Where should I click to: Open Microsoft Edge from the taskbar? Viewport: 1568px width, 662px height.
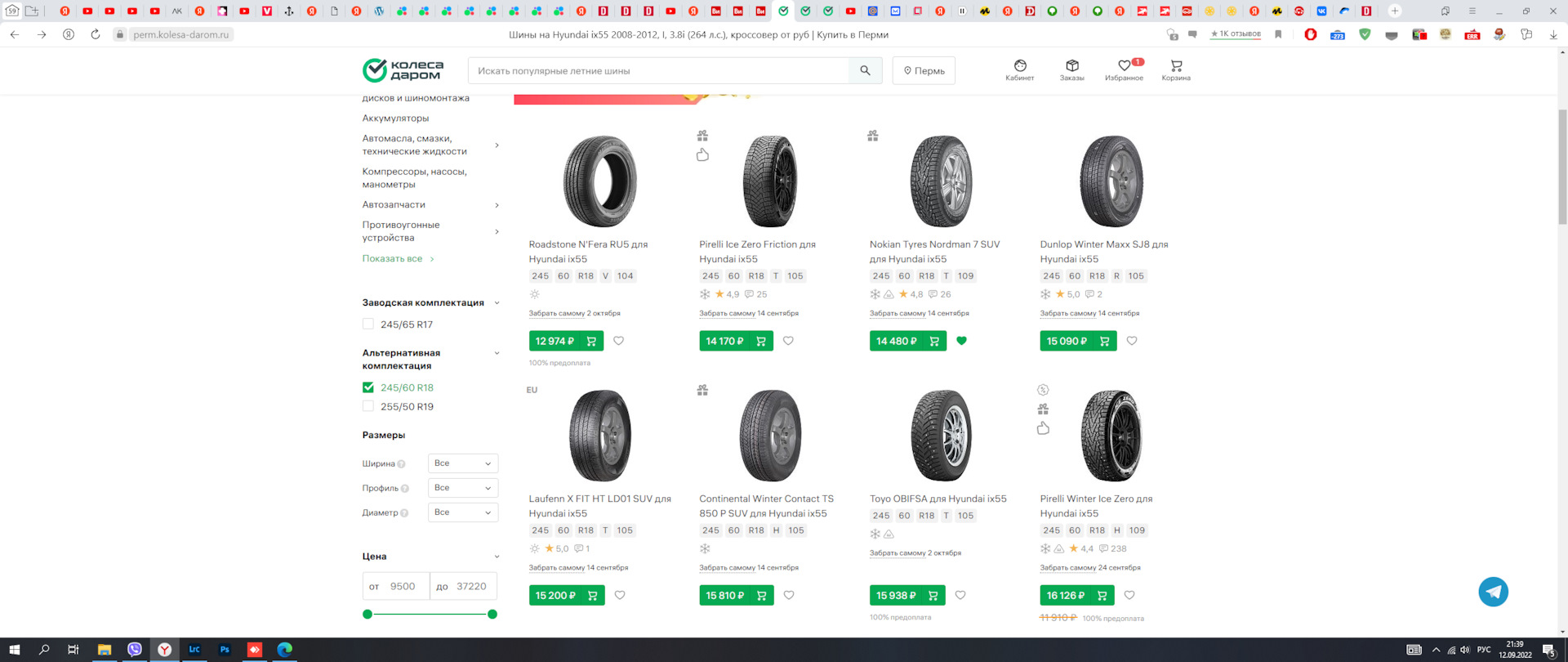[284, 650]
